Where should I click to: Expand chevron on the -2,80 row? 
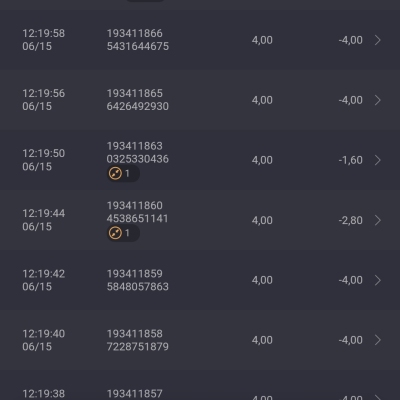coord(378,220)
